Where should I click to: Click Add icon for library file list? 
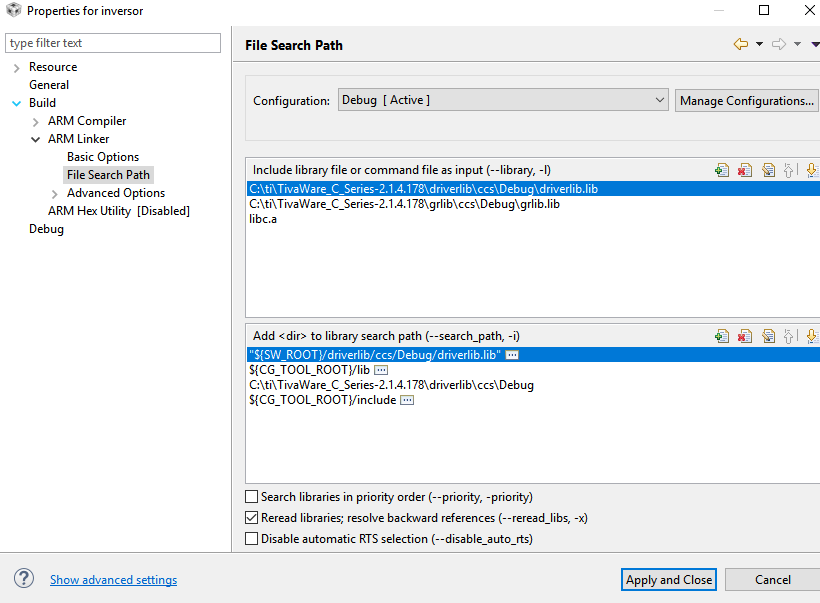coord(722,171)
